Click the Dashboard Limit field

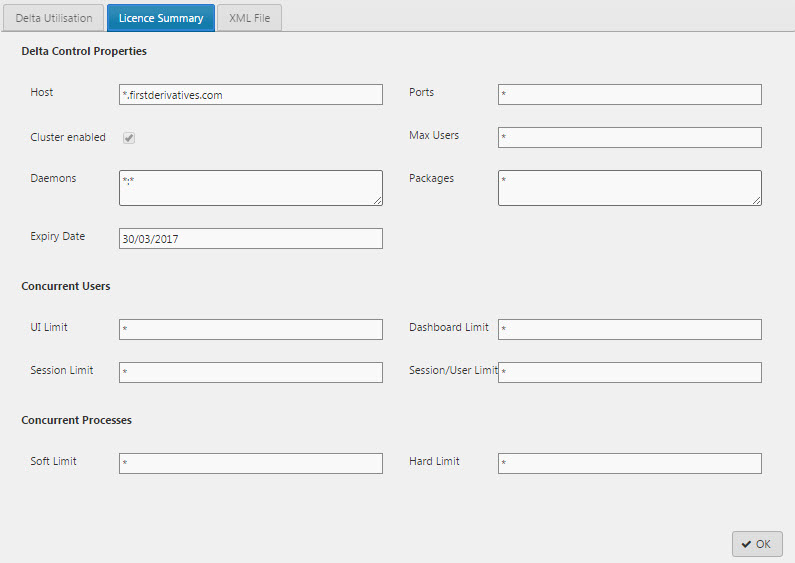(x=630, y=329)
